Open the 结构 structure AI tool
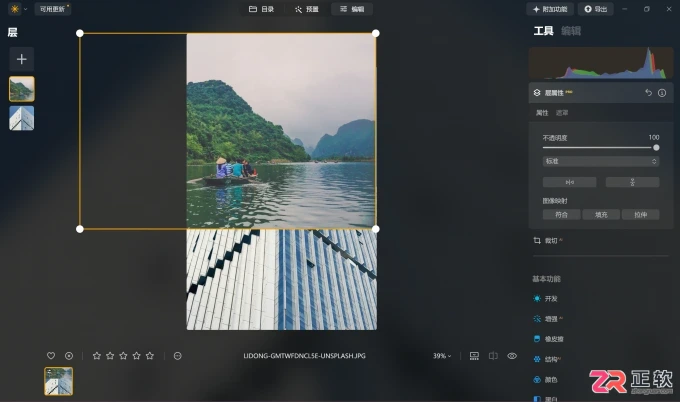 pyautogui.click(x=547, y=359)
